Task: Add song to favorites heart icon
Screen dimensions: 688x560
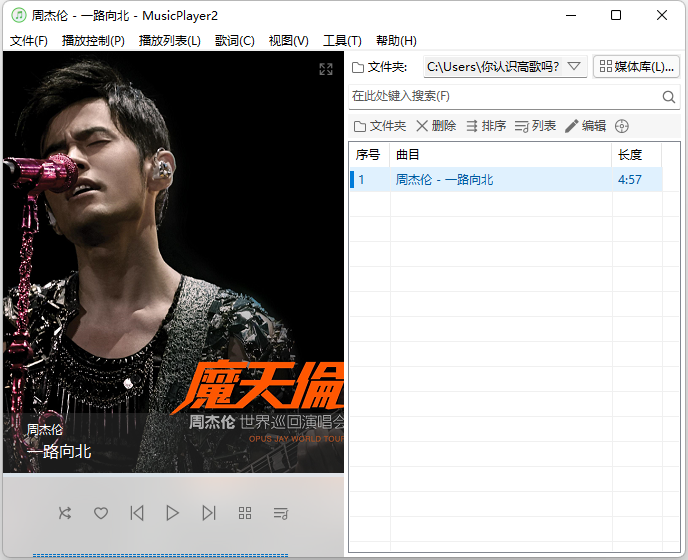Action: pos(101,513)
